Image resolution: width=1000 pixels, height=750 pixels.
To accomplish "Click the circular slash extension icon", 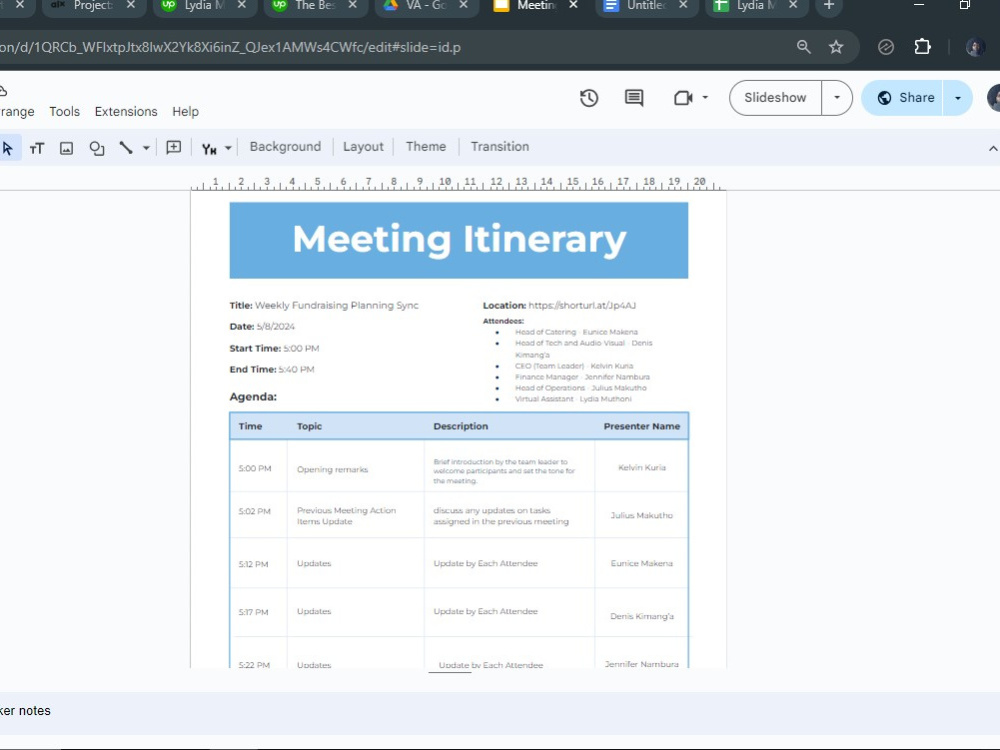I will pos(886,47).
